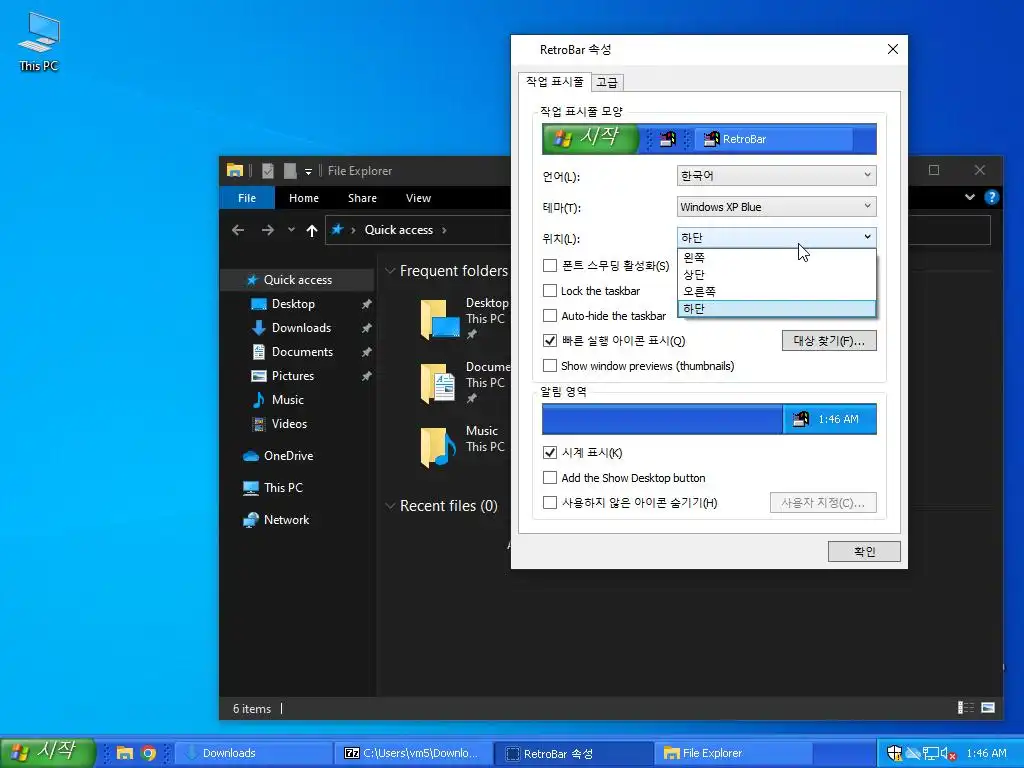
Task: Go up one folder level
Action: (x=312, y=230)
